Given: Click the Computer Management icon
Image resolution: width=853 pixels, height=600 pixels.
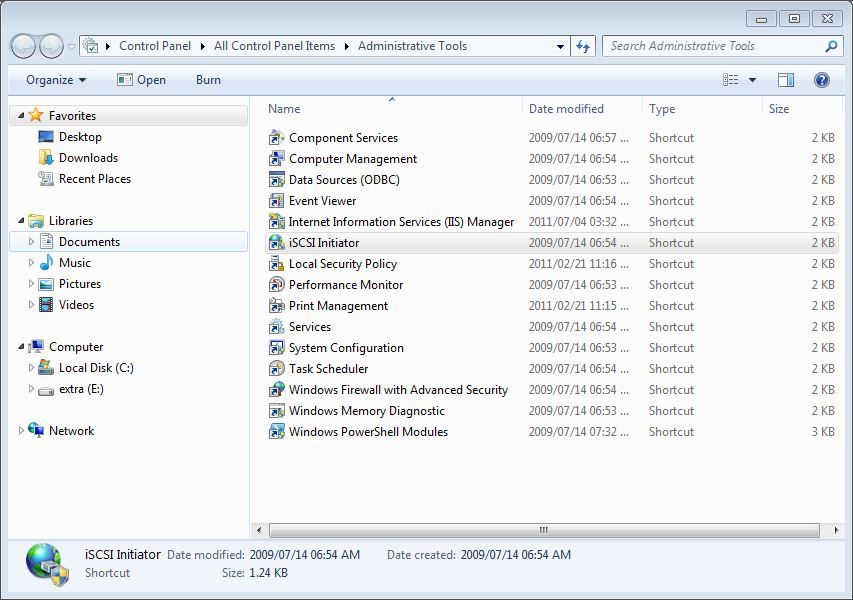Looking at the screenshot, I should [x=276, y=159].
